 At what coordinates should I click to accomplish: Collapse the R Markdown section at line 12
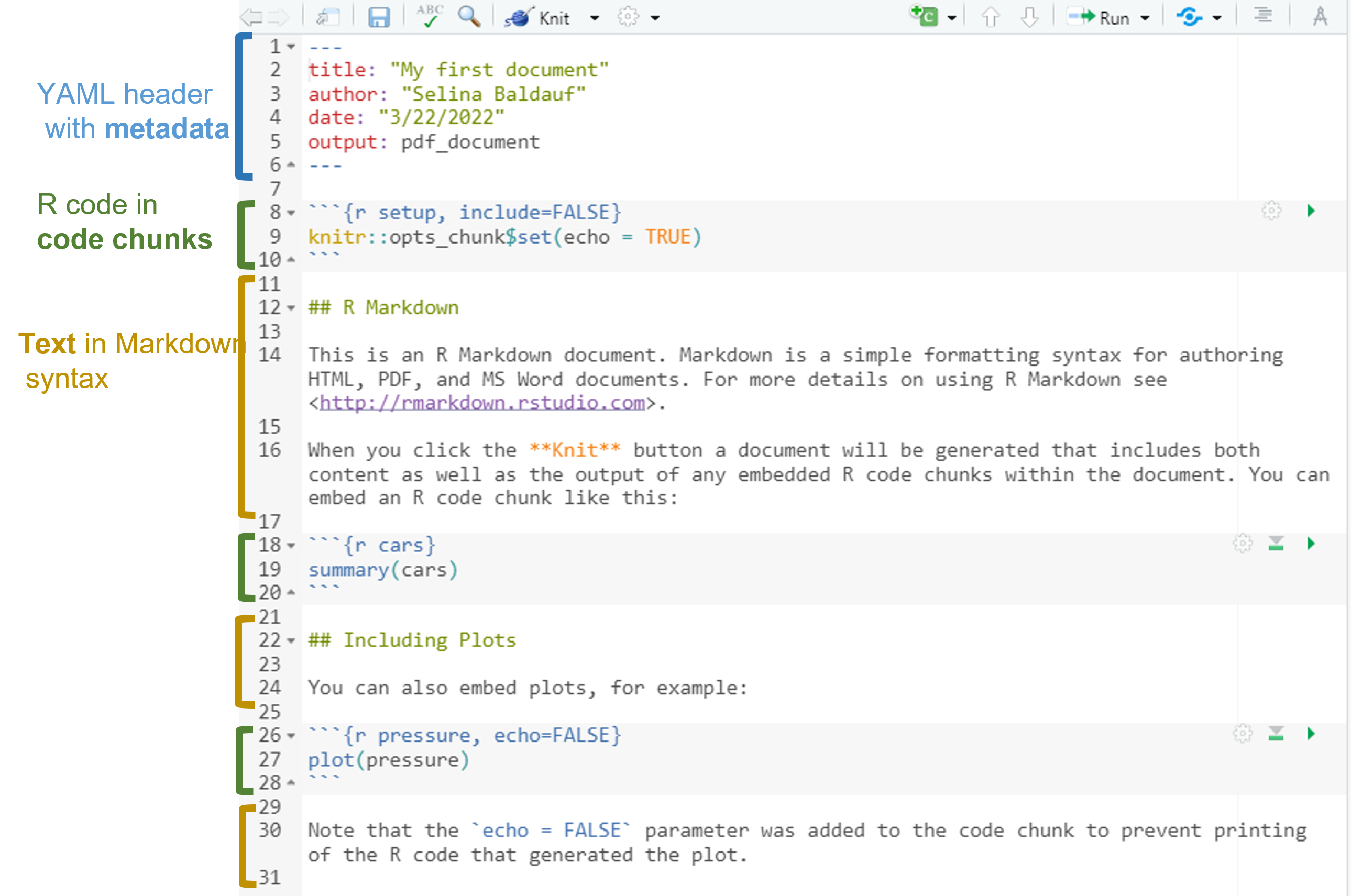[291, 308]
